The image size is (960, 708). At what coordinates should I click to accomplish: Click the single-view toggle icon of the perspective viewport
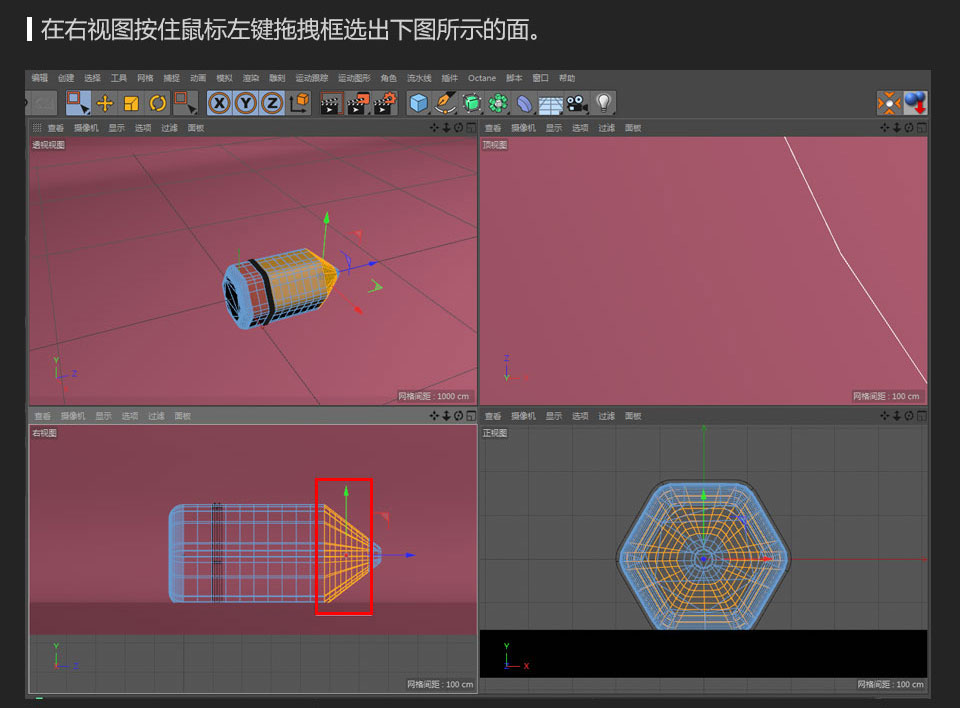pyautogui.click(x=470, y=128)
